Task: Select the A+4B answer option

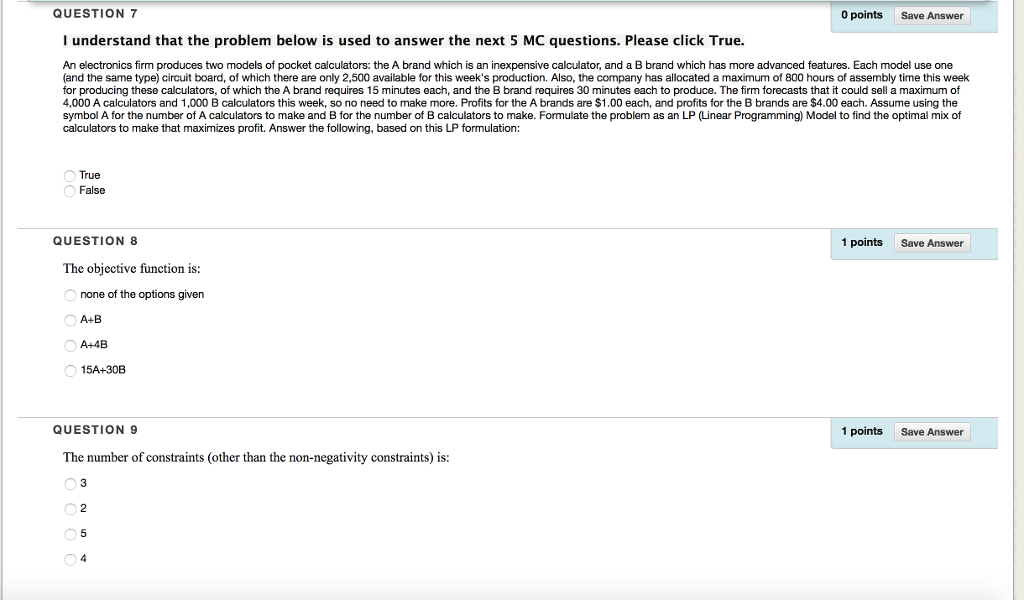Action: point(70,344)
